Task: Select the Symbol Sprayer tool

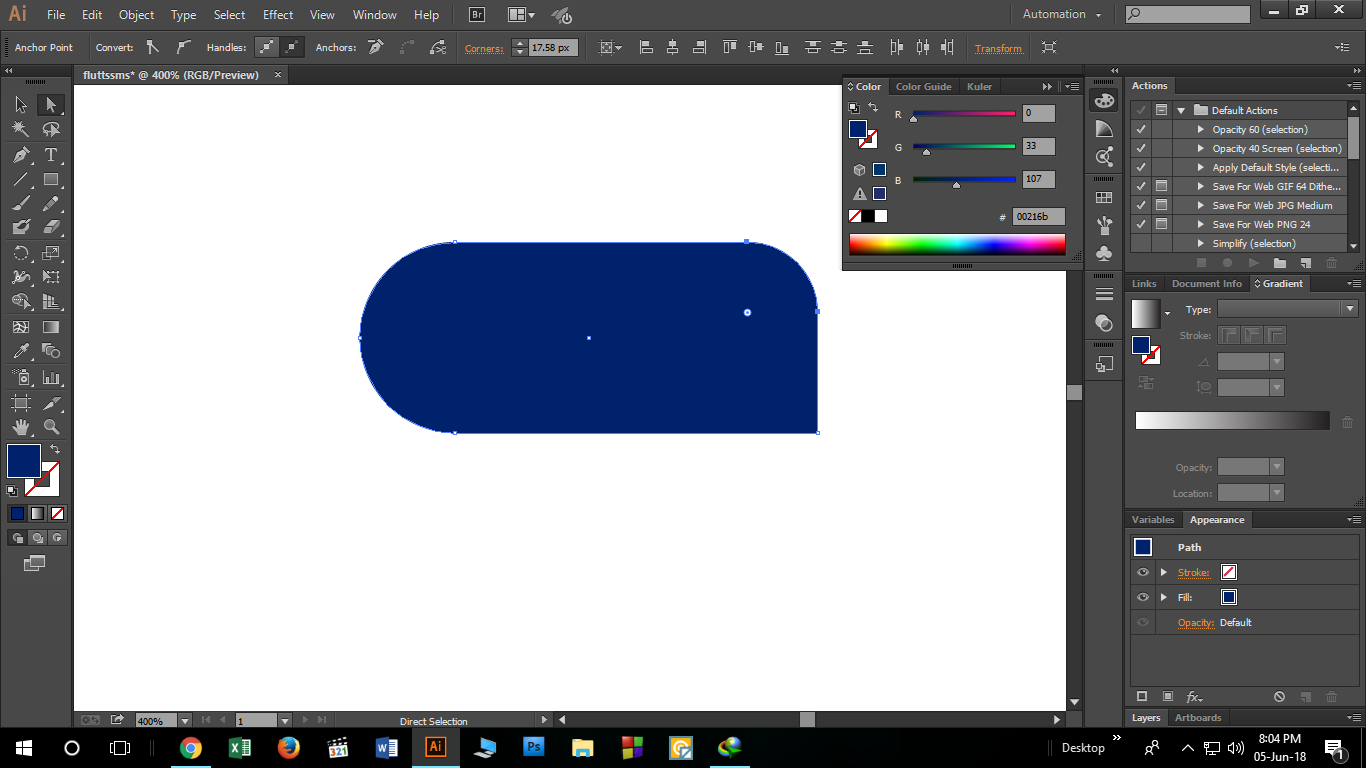Action: 21,378
